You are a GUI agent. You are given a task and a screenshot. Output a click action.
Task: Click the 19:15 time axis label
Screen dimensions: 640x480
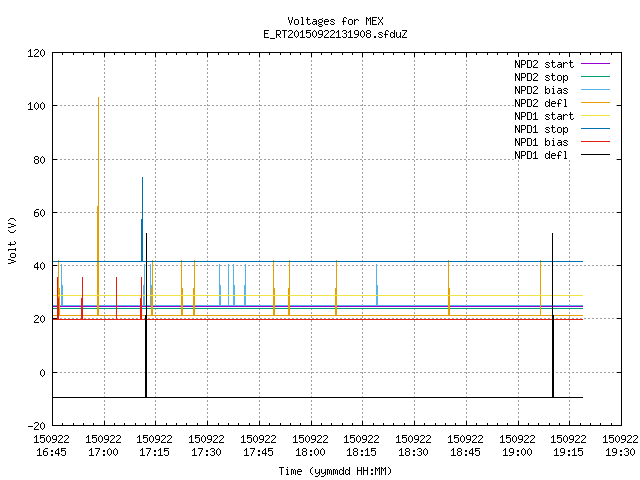tap(569, 453)
